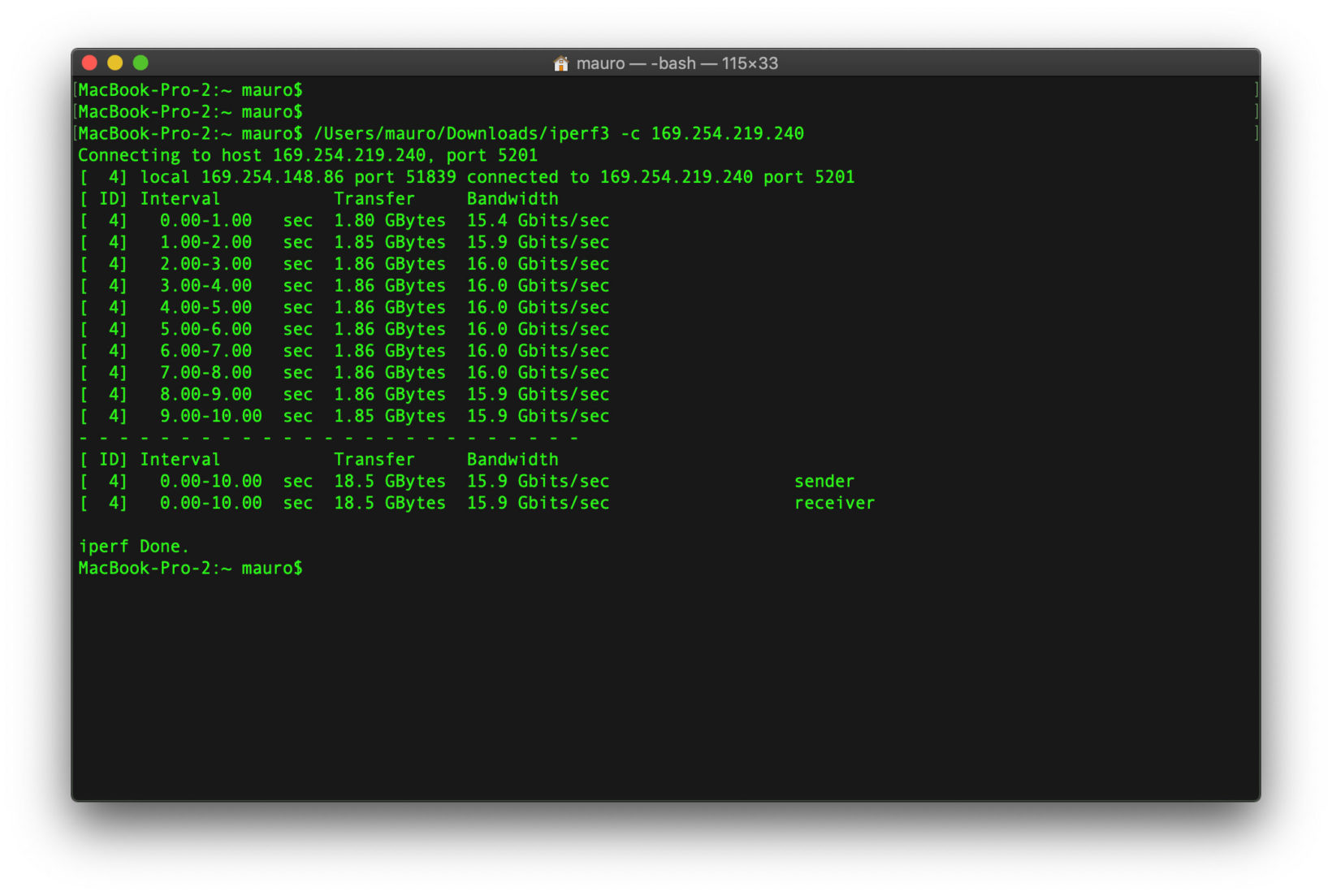
Task: Click the 'receiver' label in the summary
Action: tap(835, 503)
